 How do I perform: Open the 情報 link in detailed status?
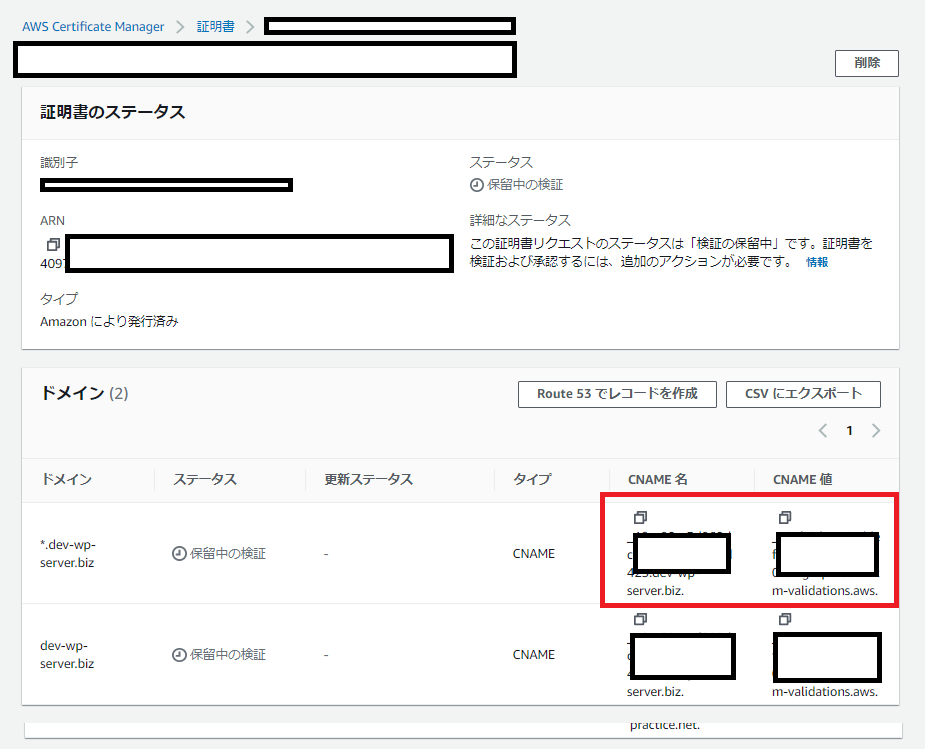pos(817,262)
